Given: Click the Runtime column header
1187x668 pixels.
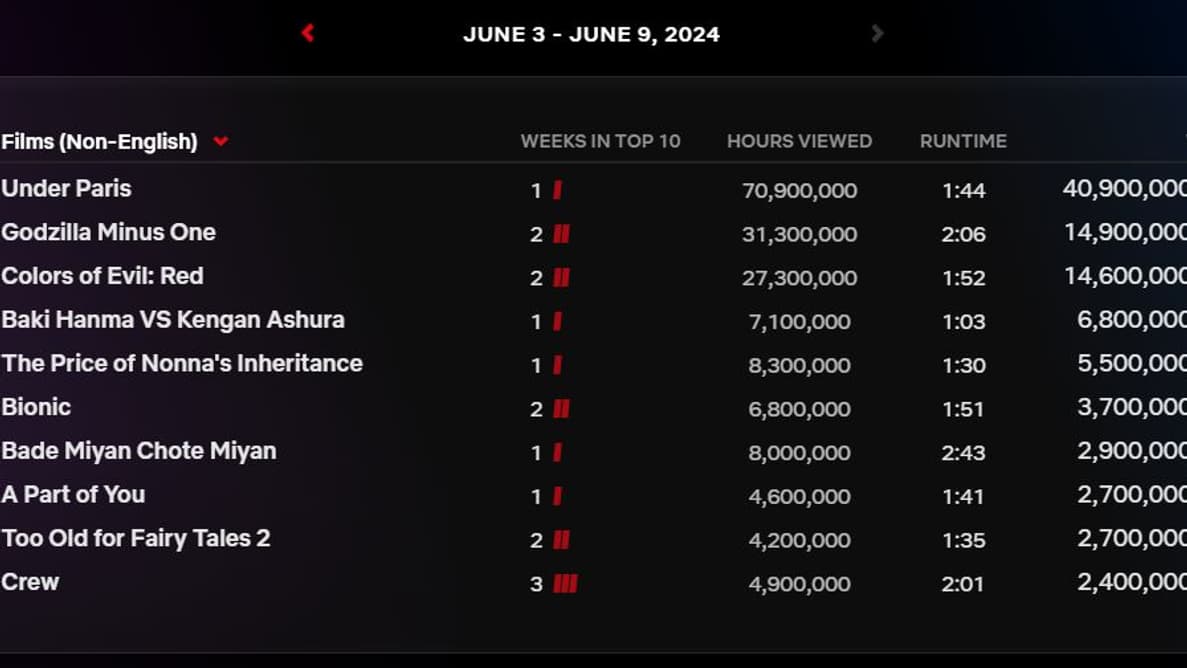Looking at the screenshot, I should point(963,142).
